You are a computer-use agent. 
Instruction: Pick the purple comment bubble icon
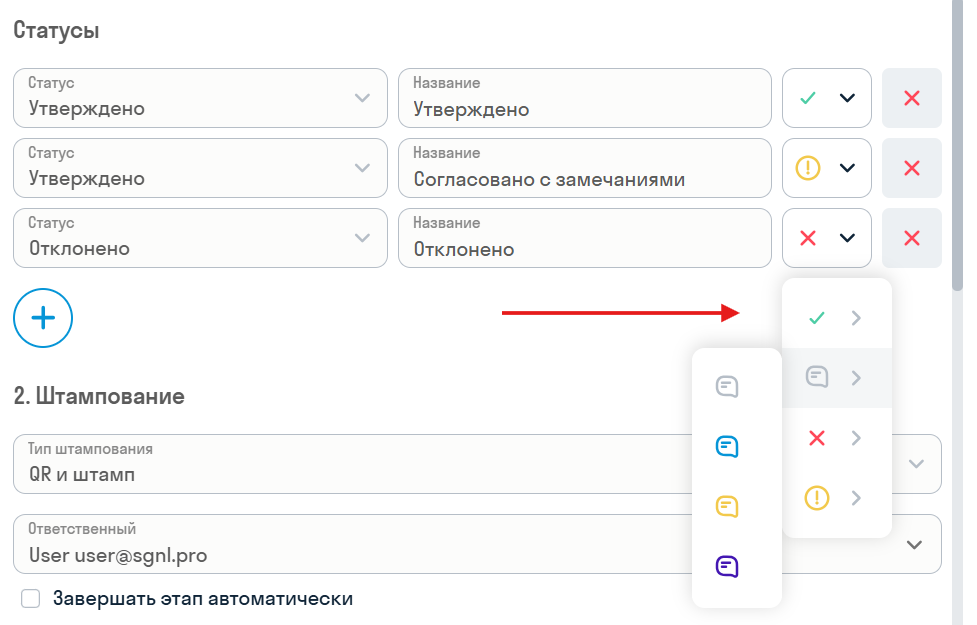pos(727,566)
